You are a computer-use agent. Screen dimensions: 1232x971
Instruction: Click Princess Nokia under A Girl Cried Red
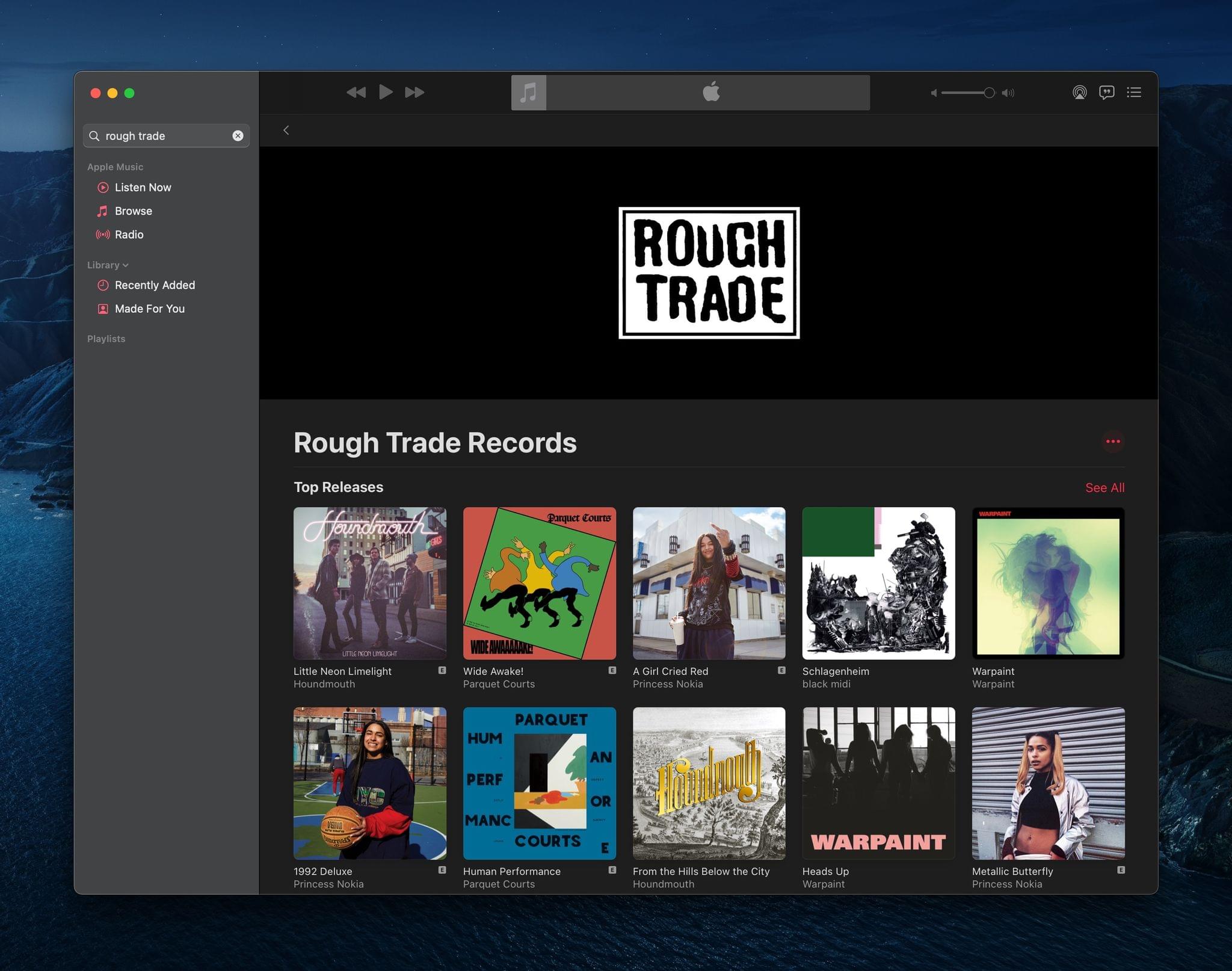point(668,684)
